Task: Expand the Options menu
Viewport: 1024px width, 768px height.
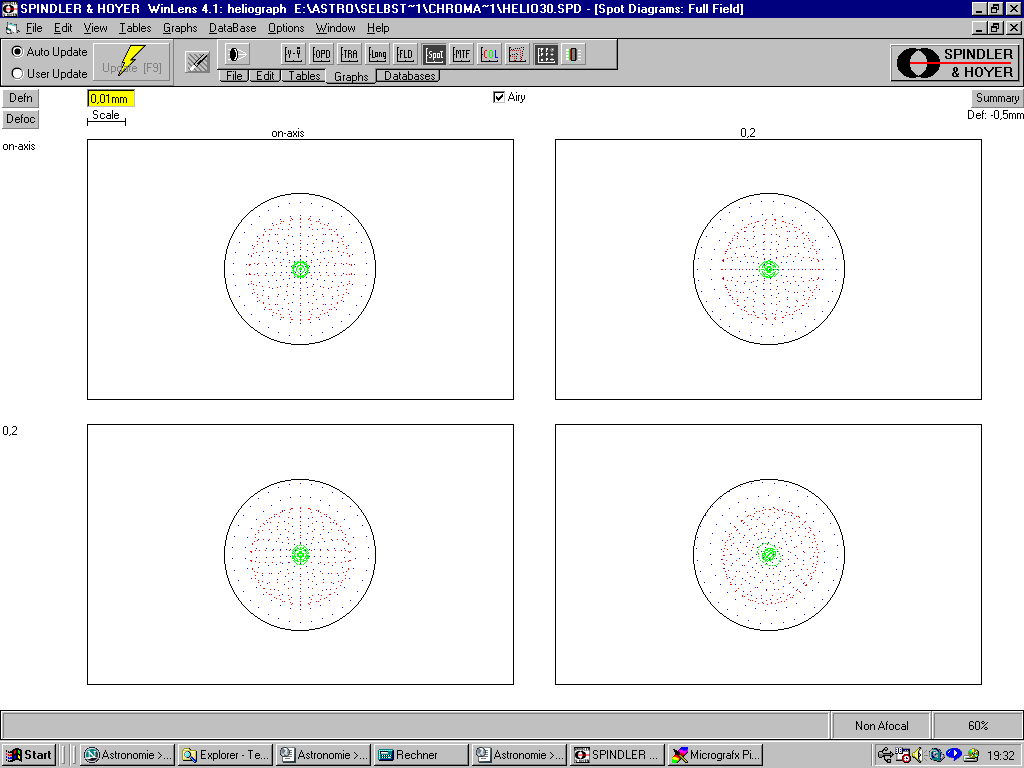Action: coord(286,28)
